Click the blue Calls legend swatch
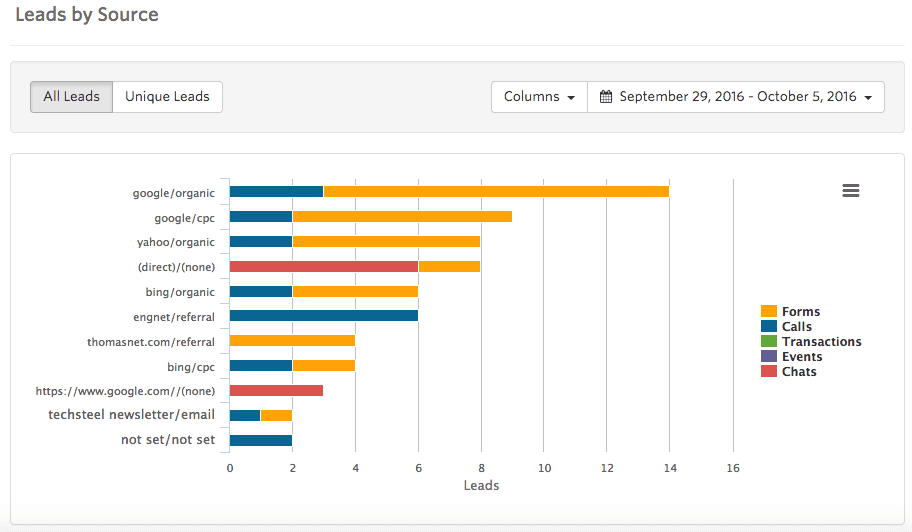 click(x=769, y=326)
